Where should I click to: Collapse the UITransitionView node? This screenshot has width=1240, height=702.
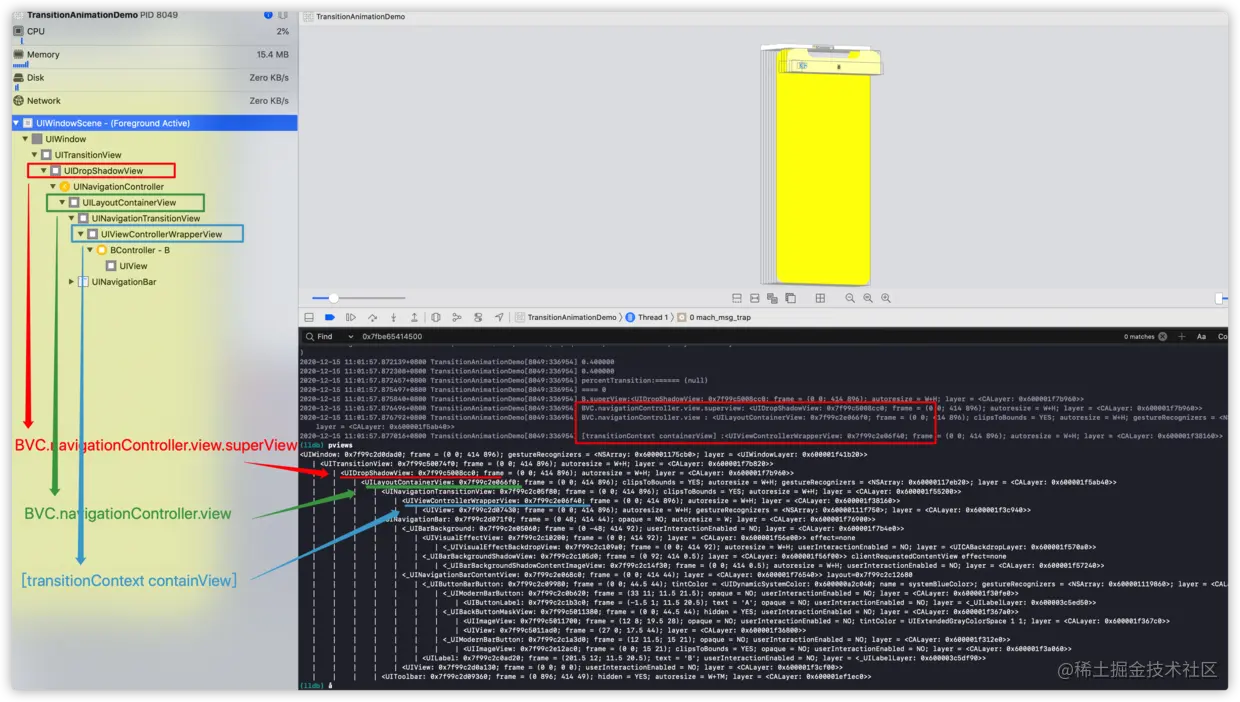35,155
